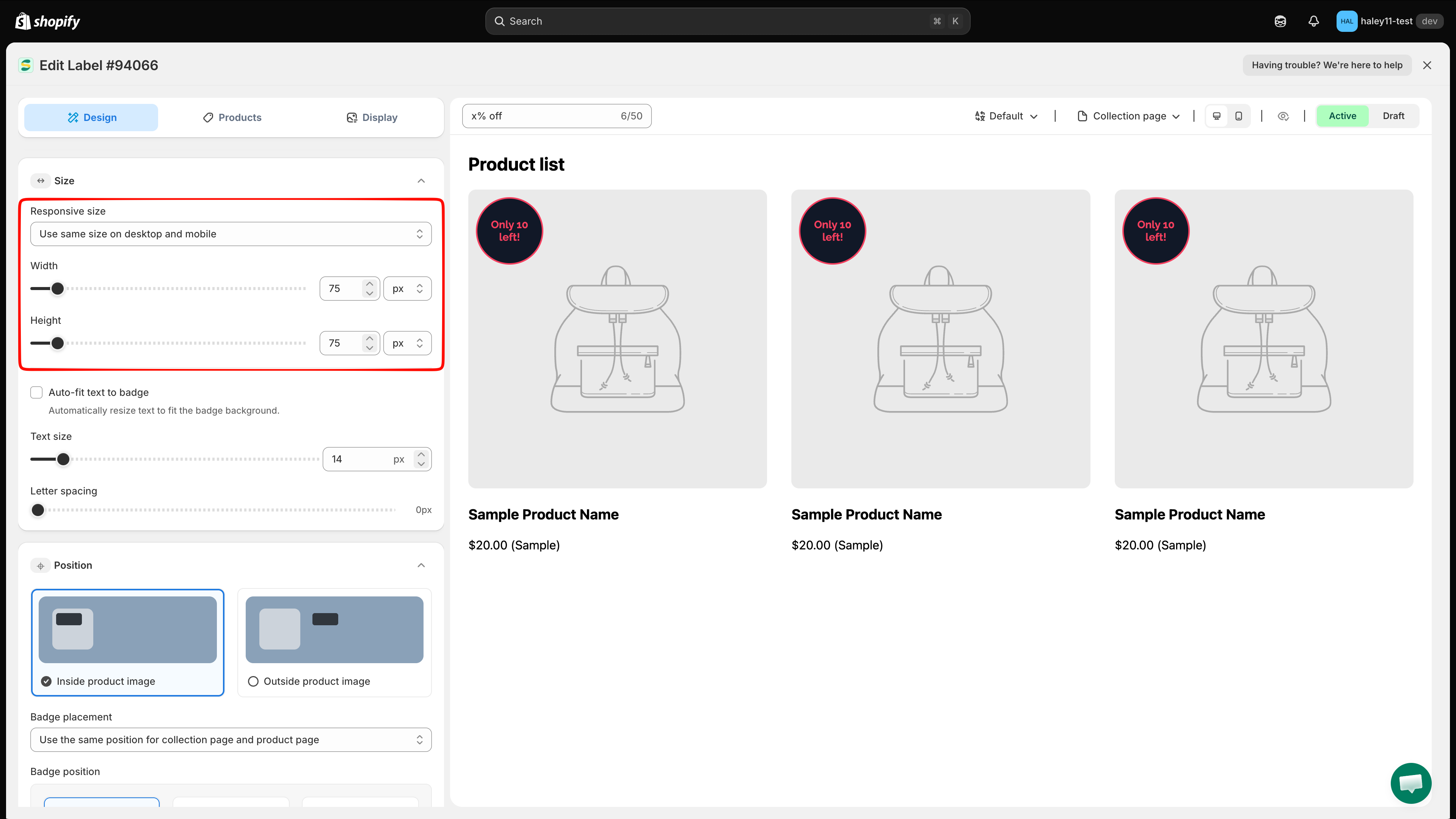Click the third product's Only 10 left badge
1456x819 pixels.
tap(1156, 231)
